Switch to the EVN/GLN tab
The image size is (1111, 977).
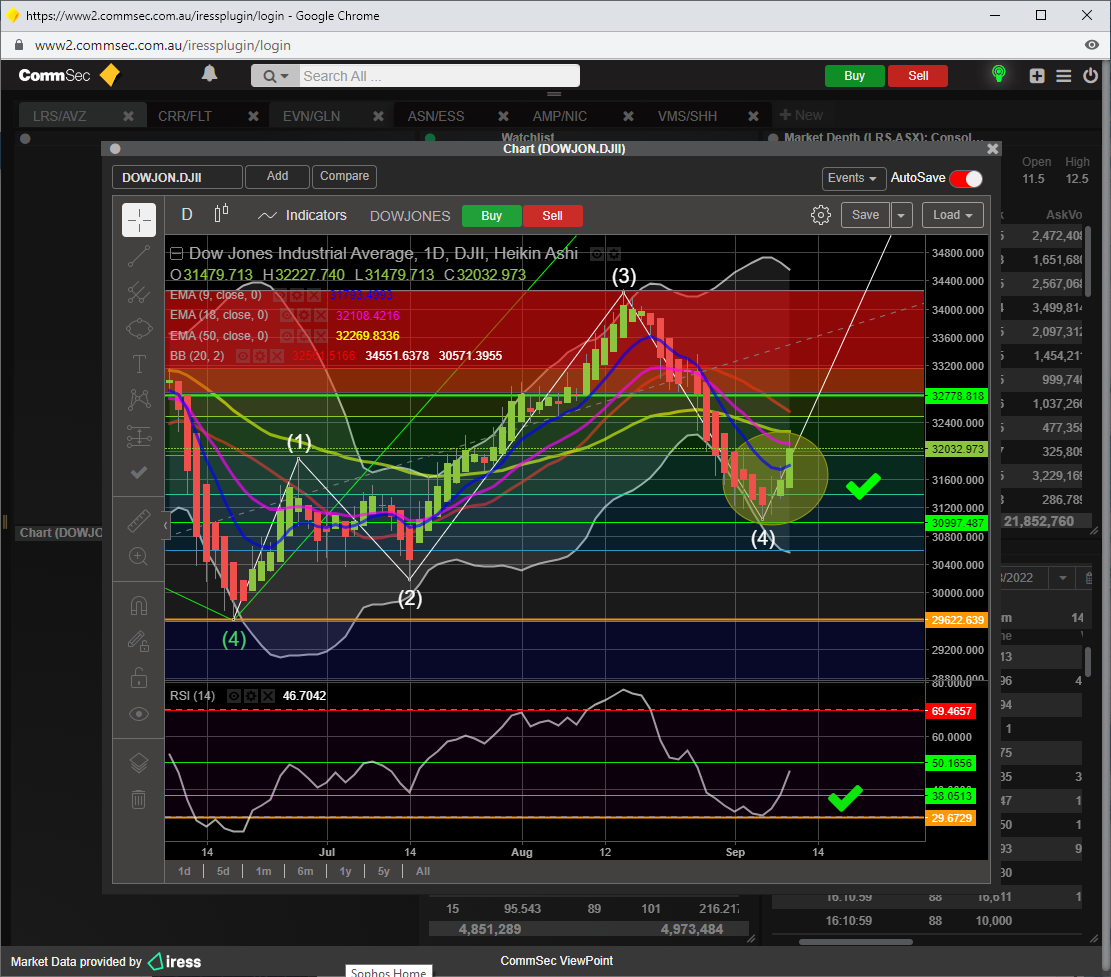point(311,116)
